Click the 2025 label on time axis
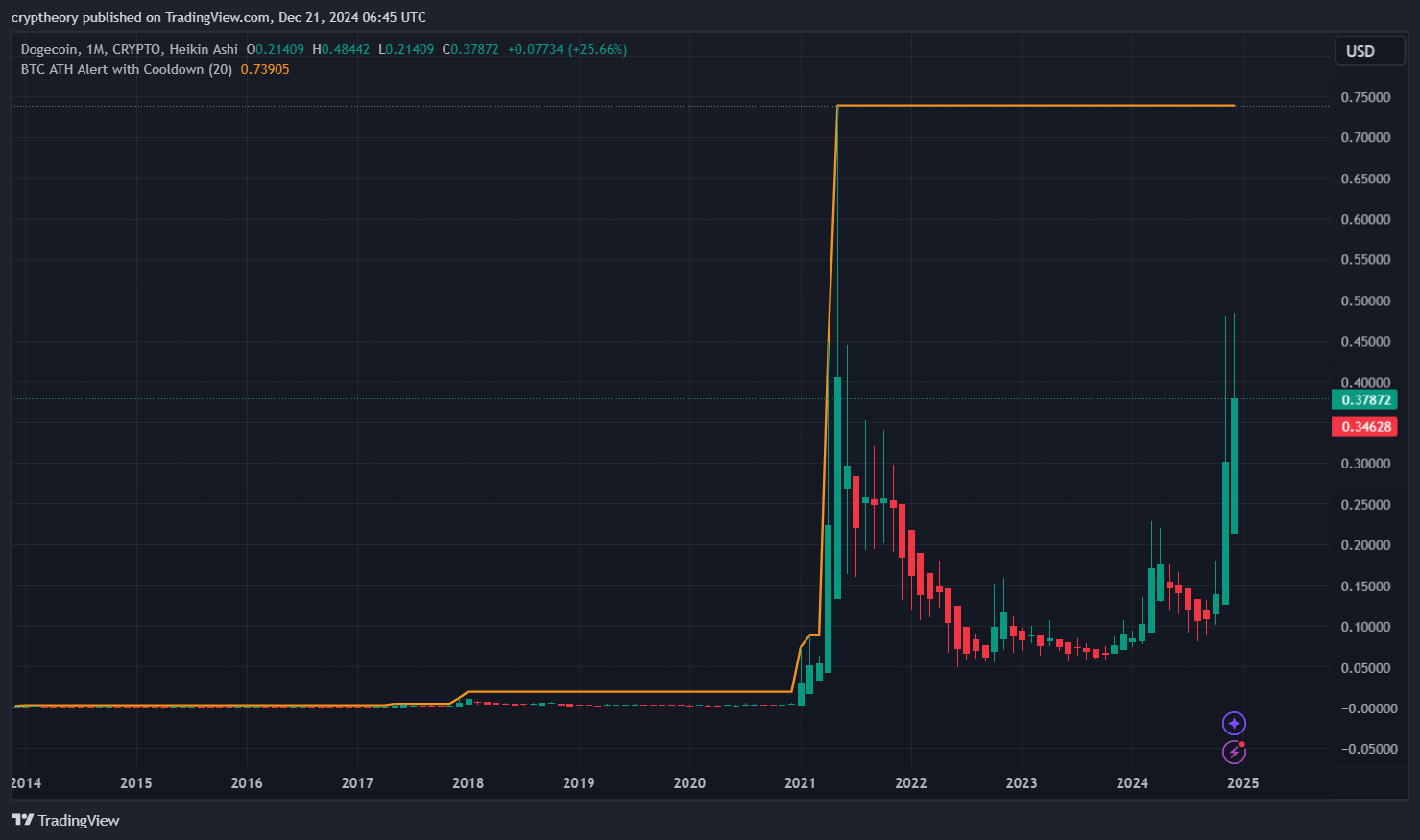This screenshot has height=840, width=1420. 1242,783
